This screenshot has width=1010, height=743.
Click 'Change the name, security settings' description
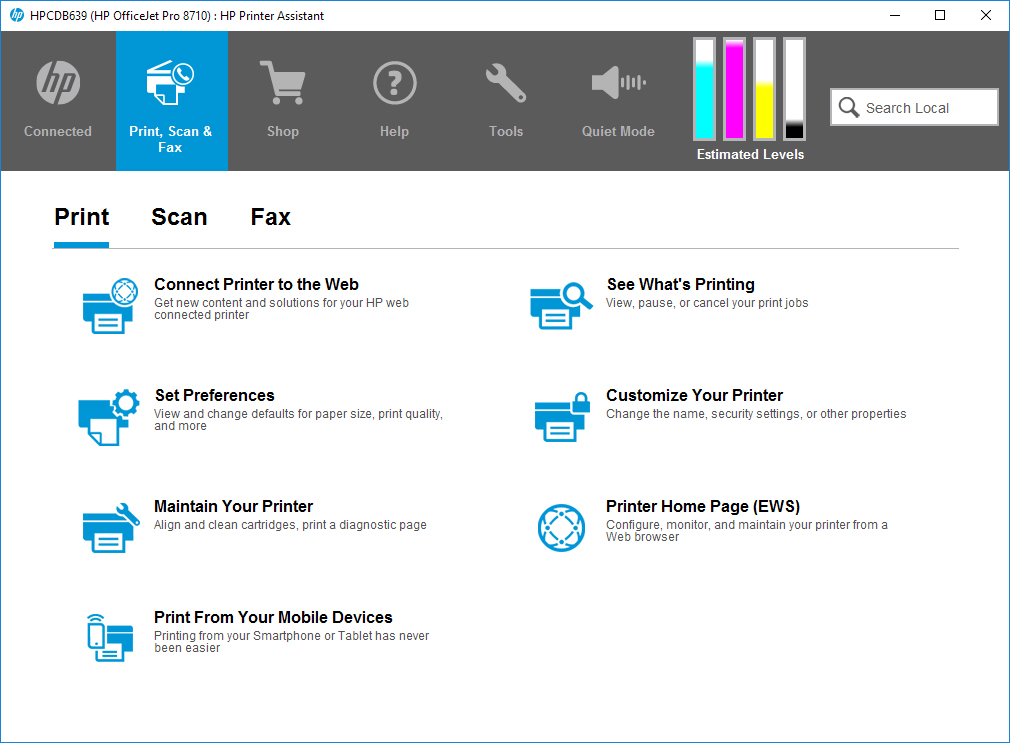coord(756,414)
